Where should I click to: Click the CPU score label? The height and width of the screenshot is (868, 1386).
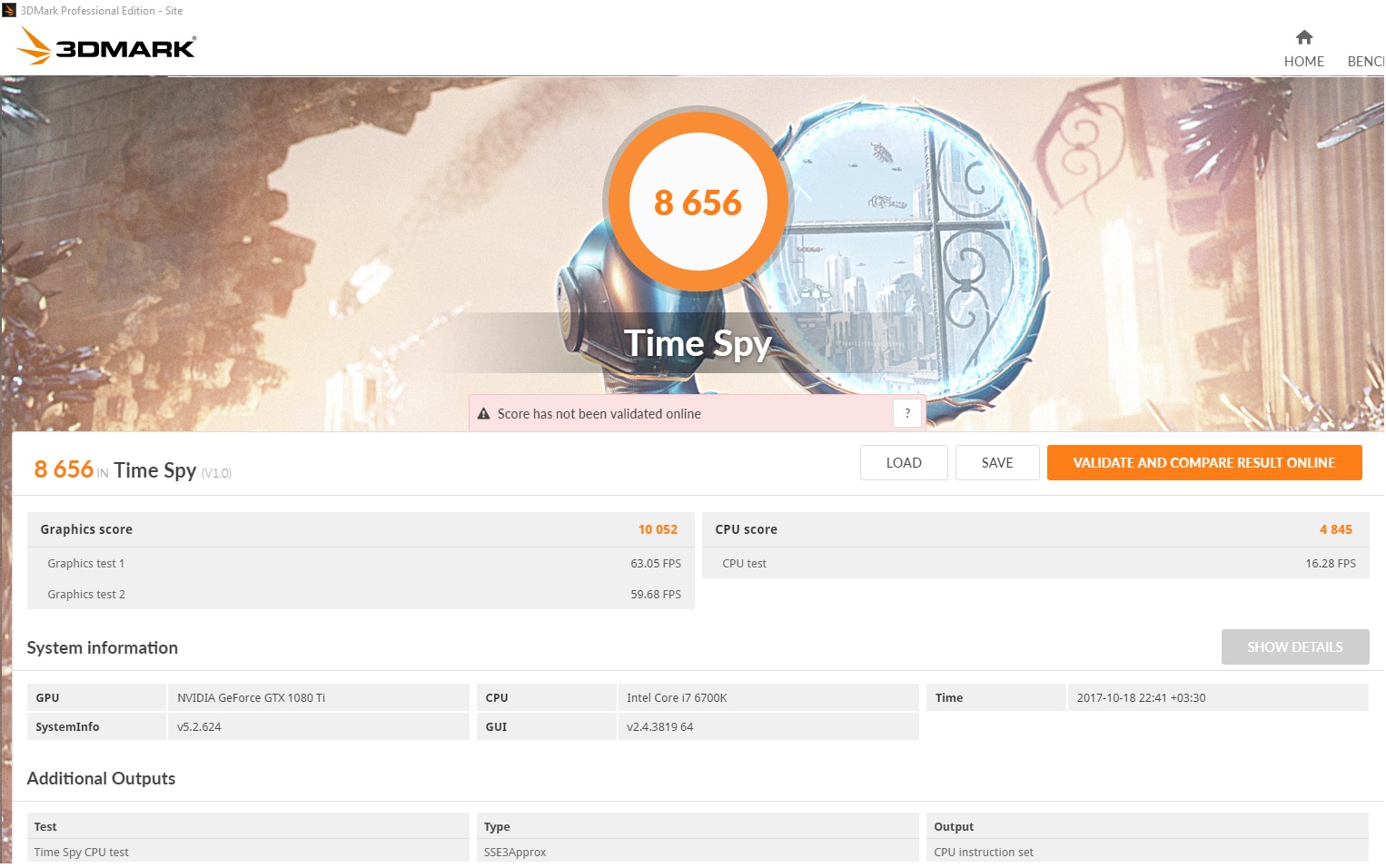[x=746, y=529]
